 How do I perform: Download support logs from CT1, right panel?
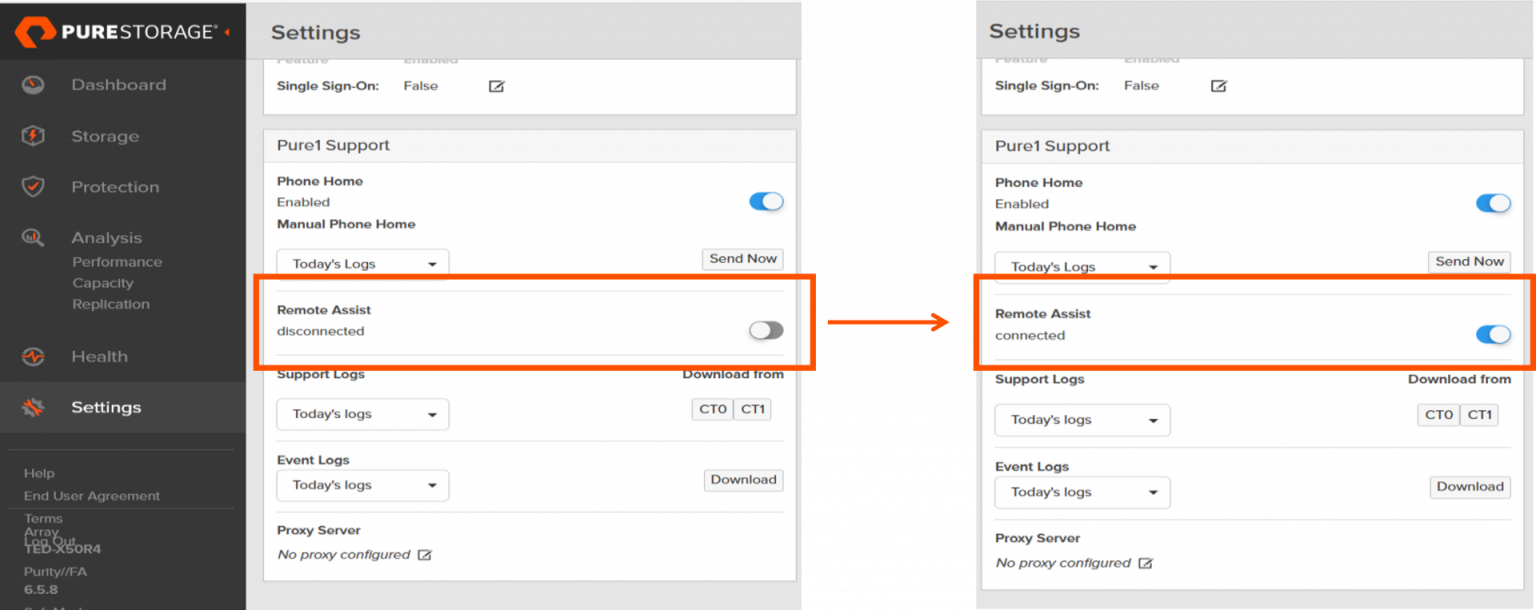(1479, 415)
